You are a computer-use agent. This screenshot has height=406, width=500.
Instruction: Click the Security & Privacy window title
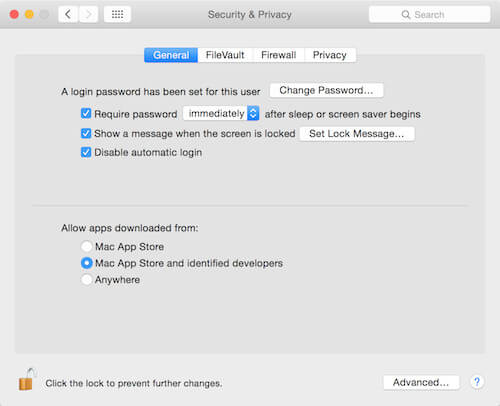[x=250, y=15]
